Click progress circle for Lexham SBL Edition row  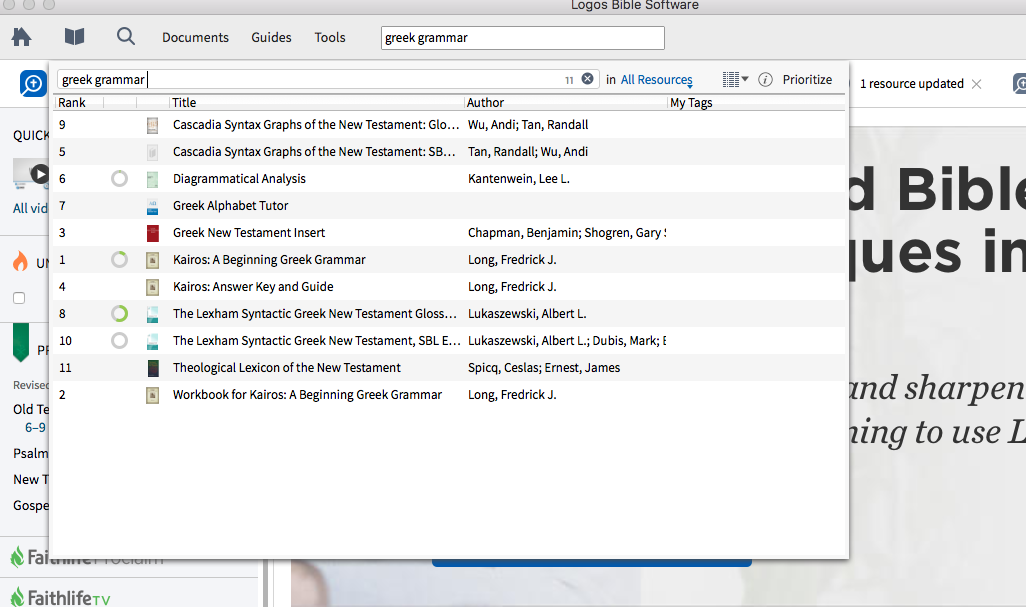[119, 341]
